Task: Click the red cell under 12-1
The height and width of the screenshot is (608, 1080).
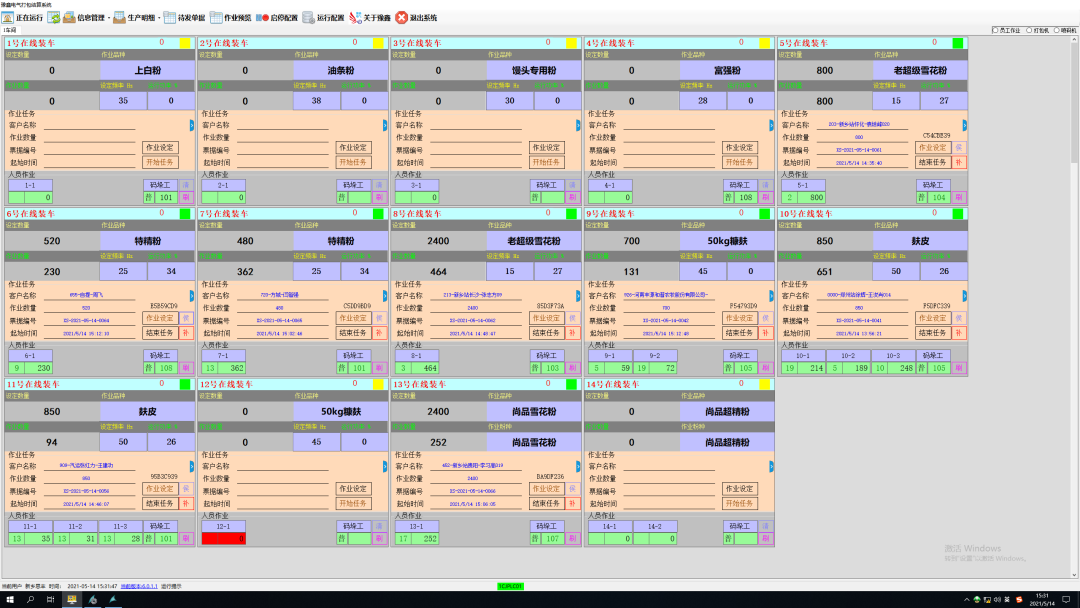Action: click(224, 538)
